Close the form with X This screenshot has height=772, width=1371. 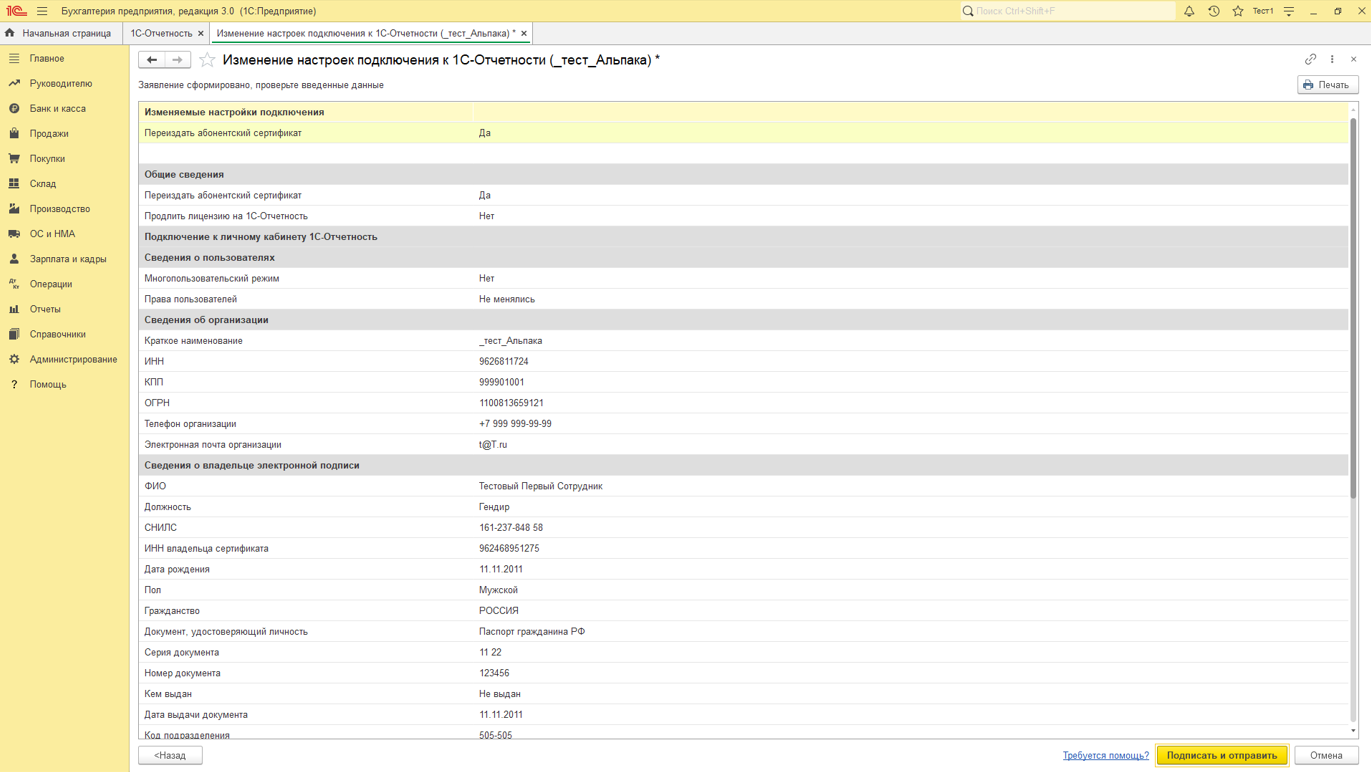1354,59
